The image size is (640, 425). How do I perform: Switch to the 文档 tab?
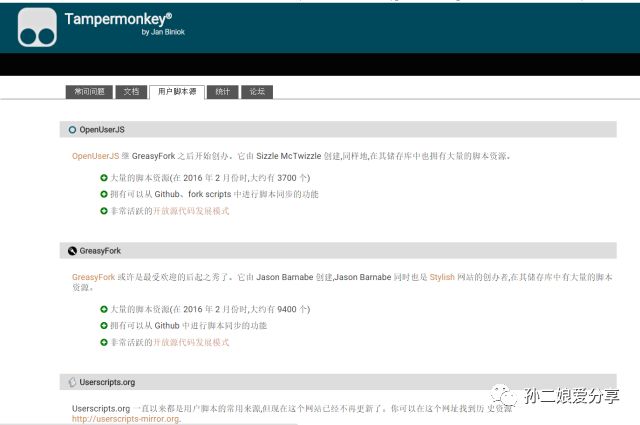(x=131, y=92)
